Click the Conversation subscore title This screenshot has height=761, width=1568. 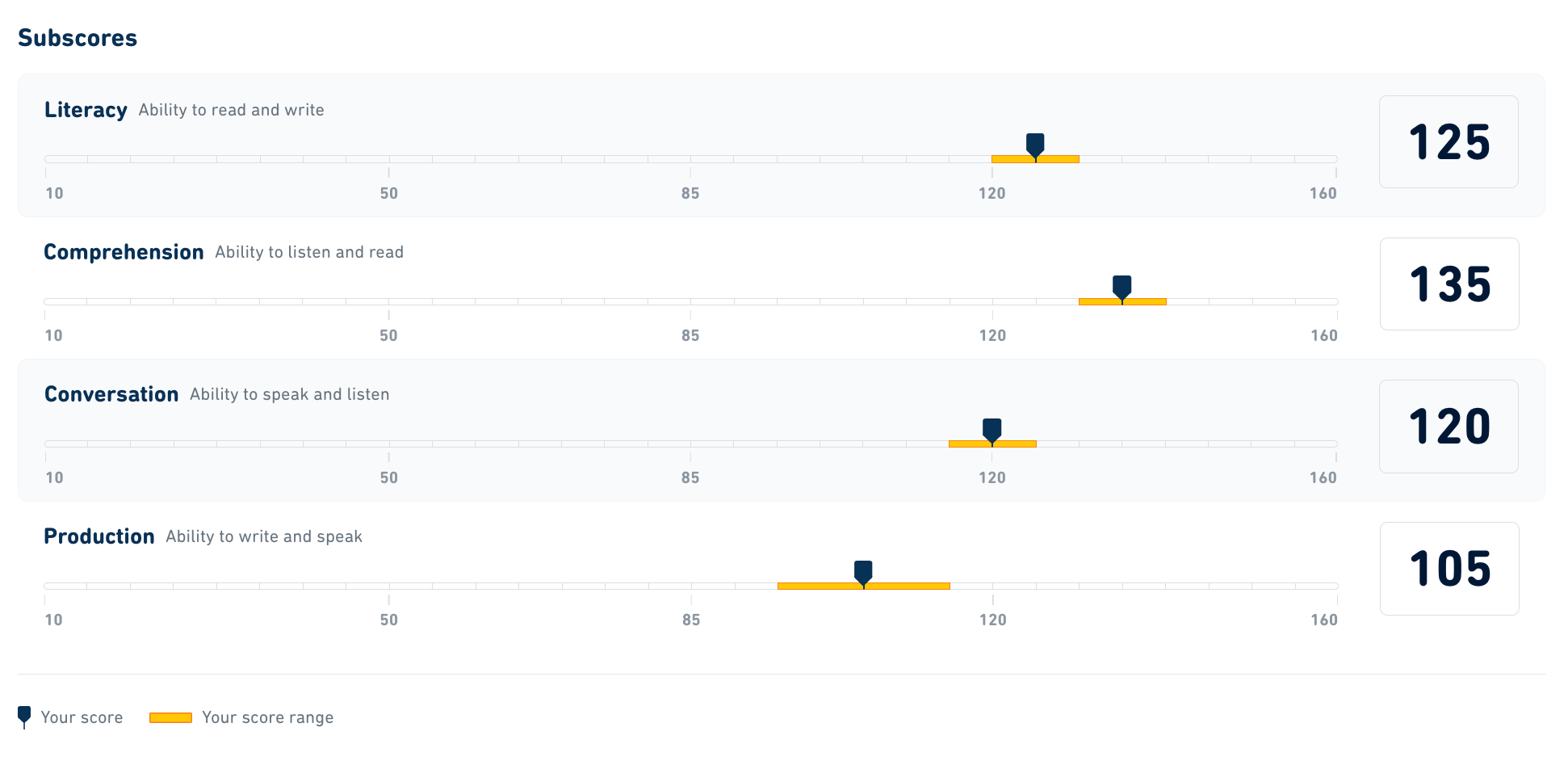[x=111, y=394]
